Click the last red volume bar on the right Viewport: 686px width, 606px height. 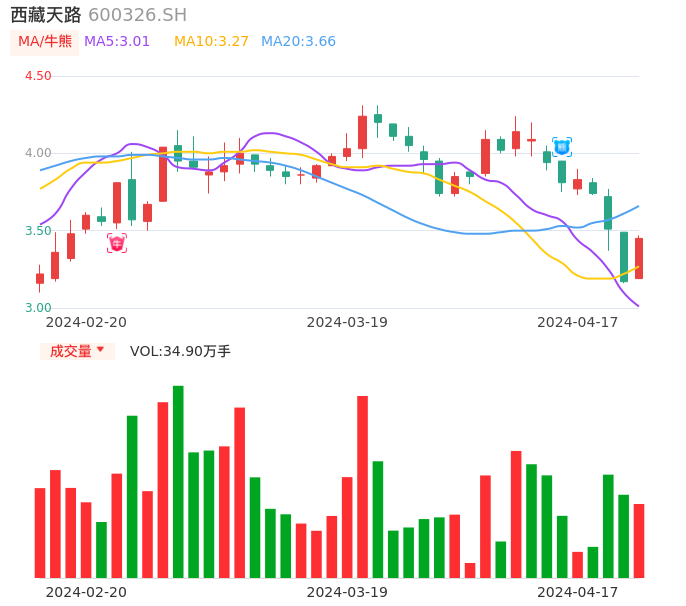[639, 540]
